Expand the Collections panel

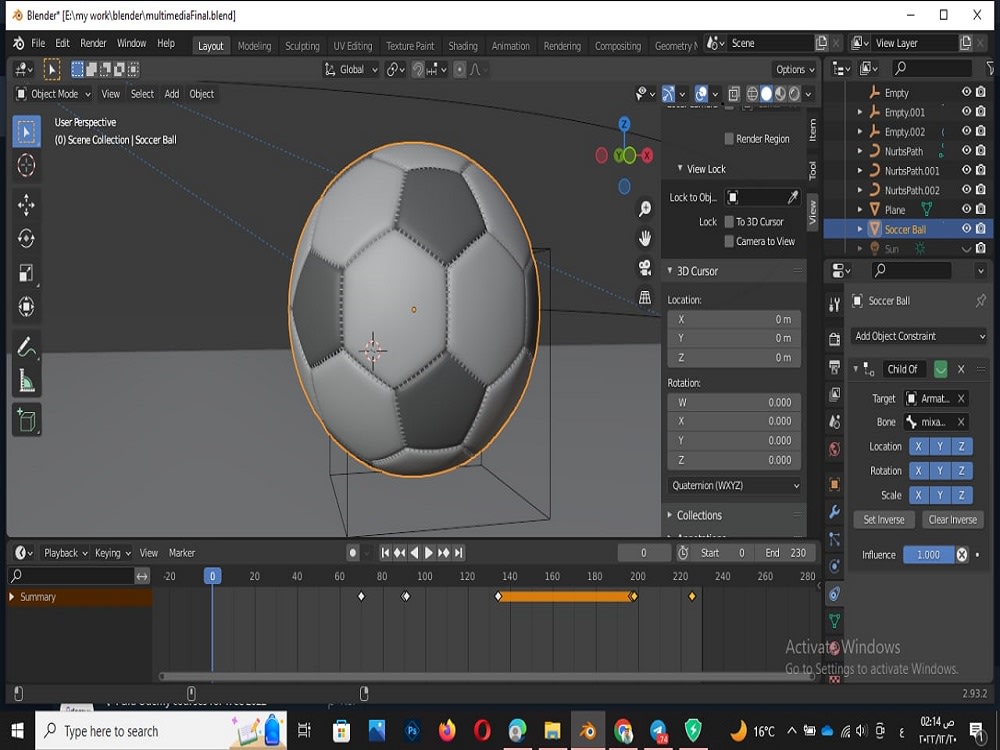pyautogui.click(x=700, y=514)
